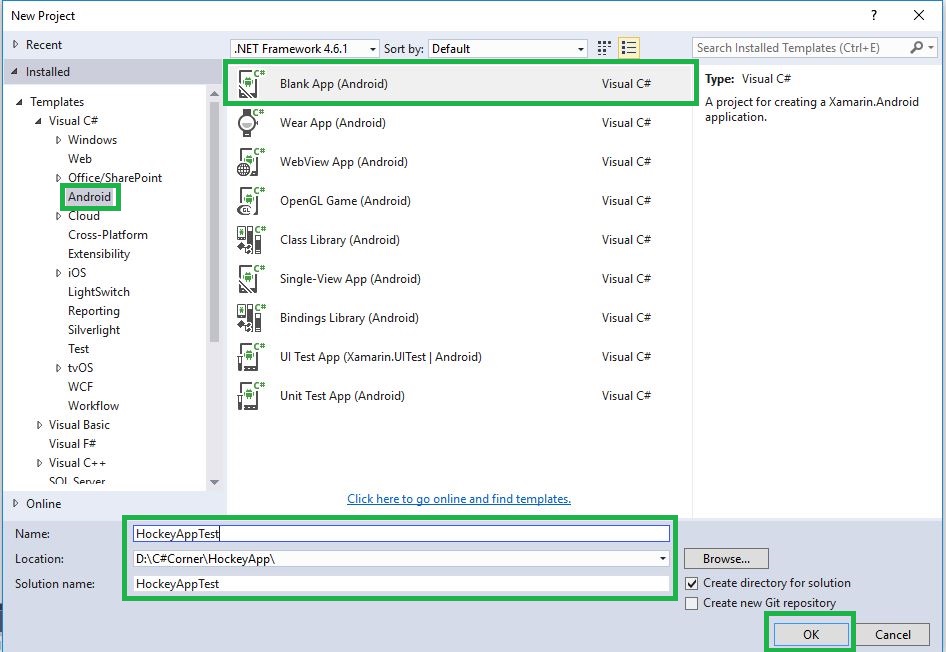
Task: Open the help question mark
Action: tap(874, 15)
